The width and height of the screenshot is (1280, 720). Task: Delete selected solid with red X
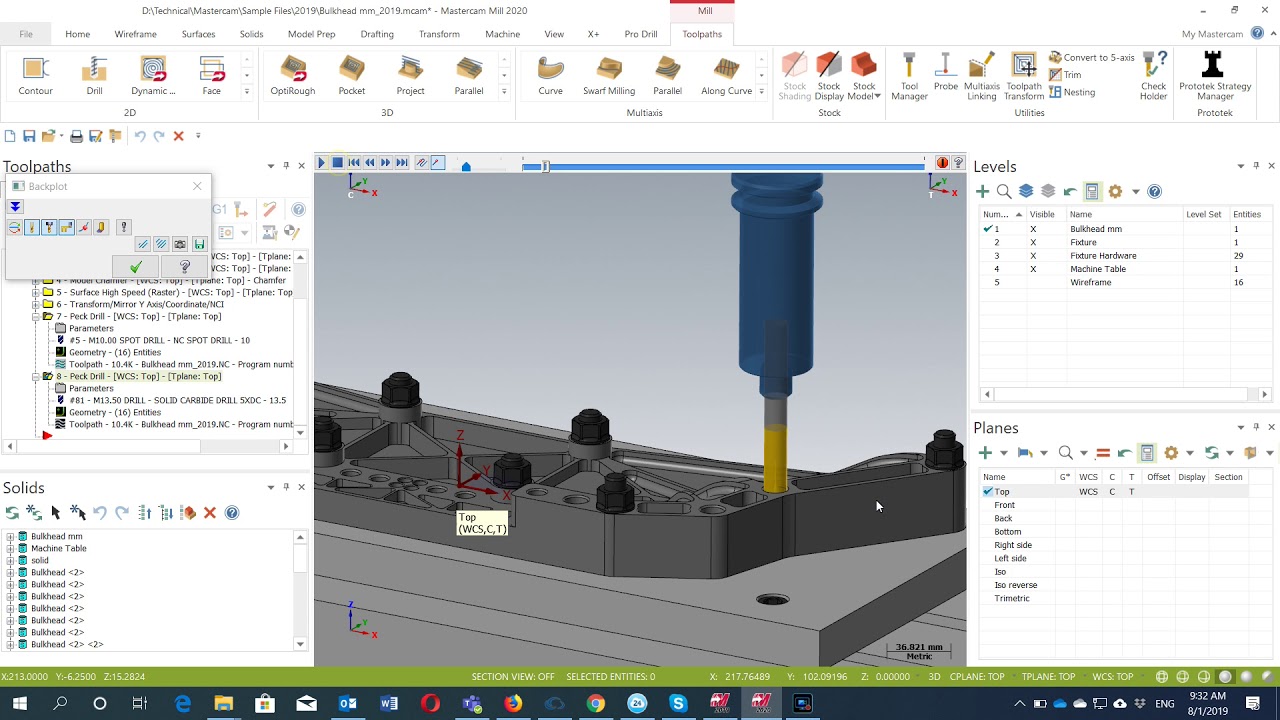coord(210,513)
